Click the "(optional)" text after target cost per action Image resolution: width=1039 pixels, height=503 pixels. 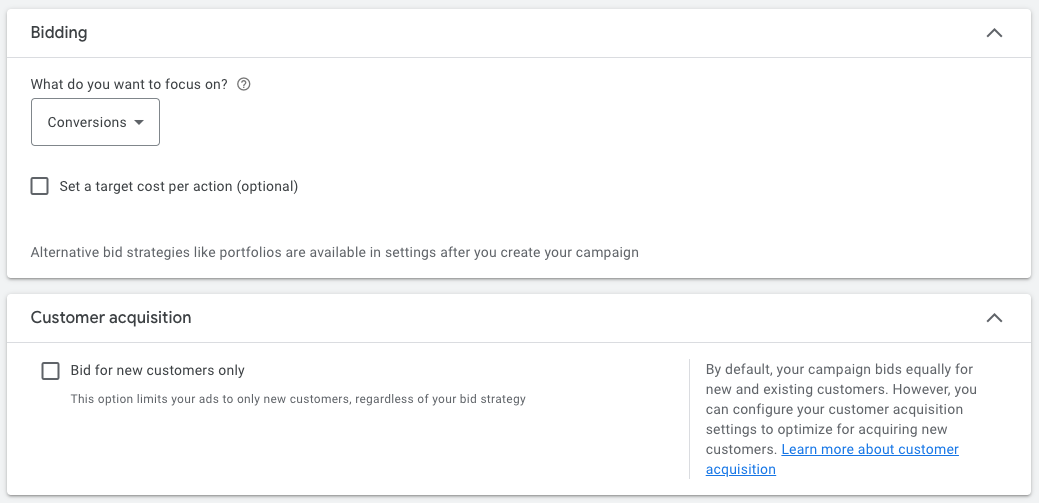click(267, 186)
